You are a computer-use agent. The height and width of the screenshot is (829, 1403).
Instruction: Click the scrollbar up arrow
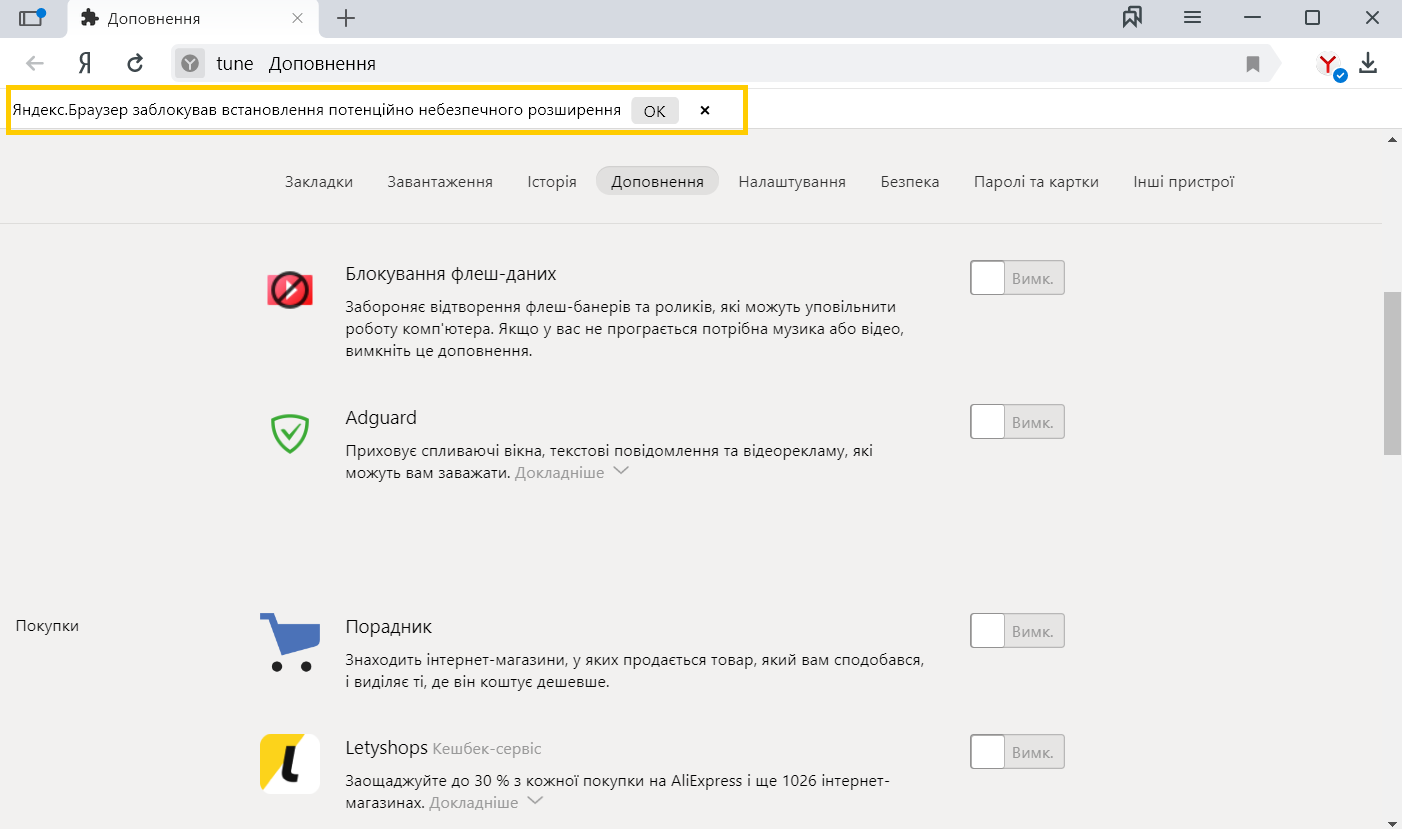coord(1392,140)
